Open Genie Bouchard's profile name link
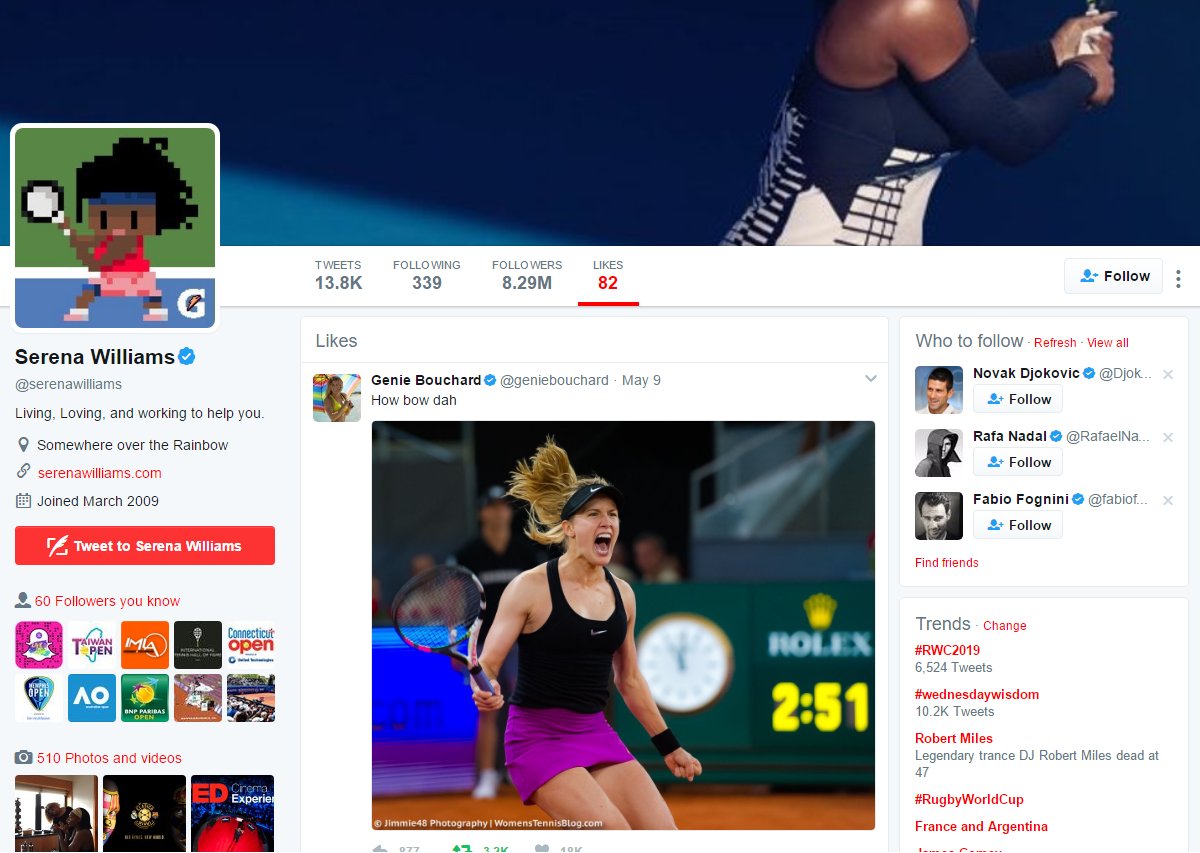This screenshot has height=853, width=1200. (x=426, y=380)
